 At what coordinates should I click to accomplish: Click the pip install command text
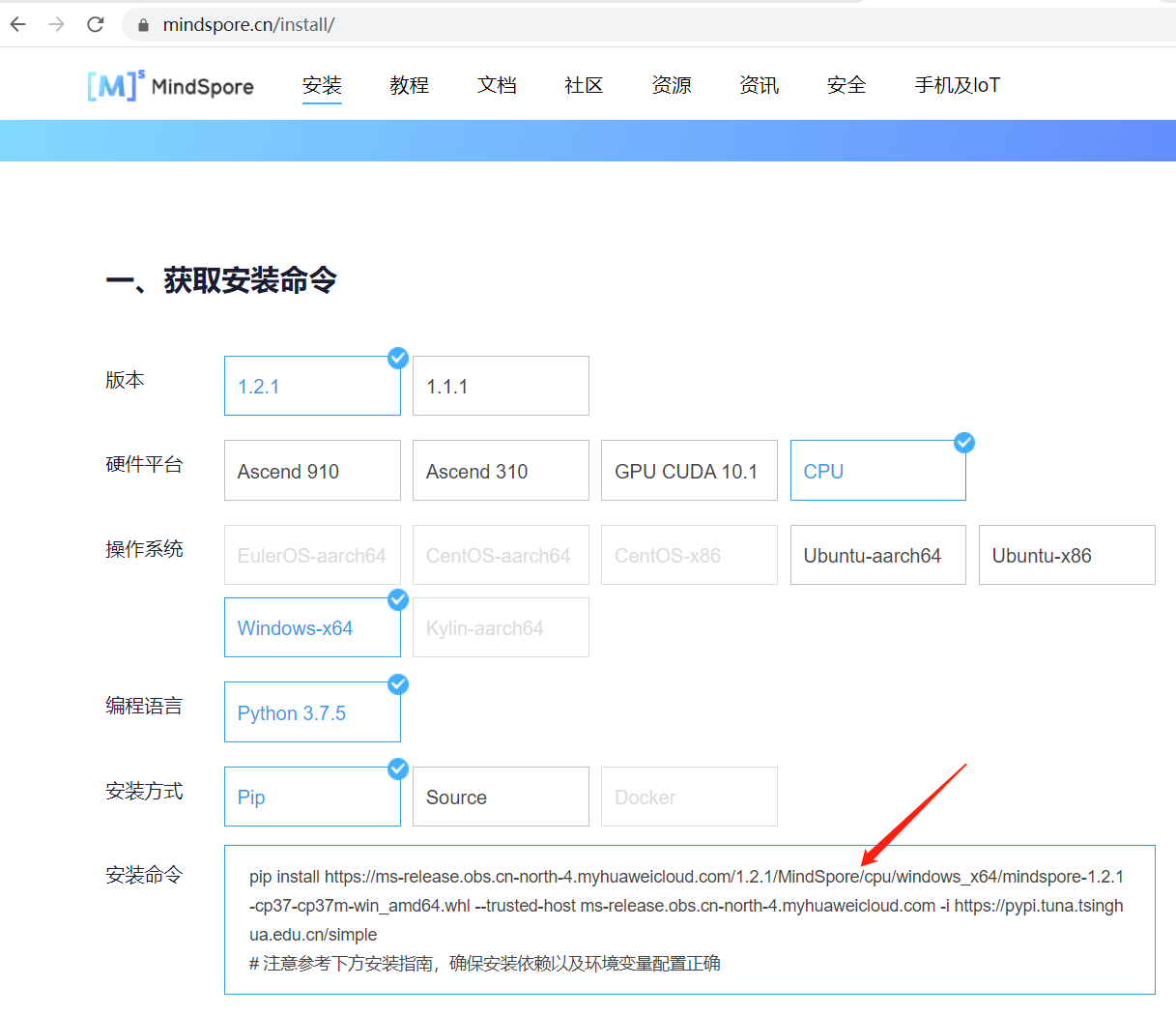[686, 906]
